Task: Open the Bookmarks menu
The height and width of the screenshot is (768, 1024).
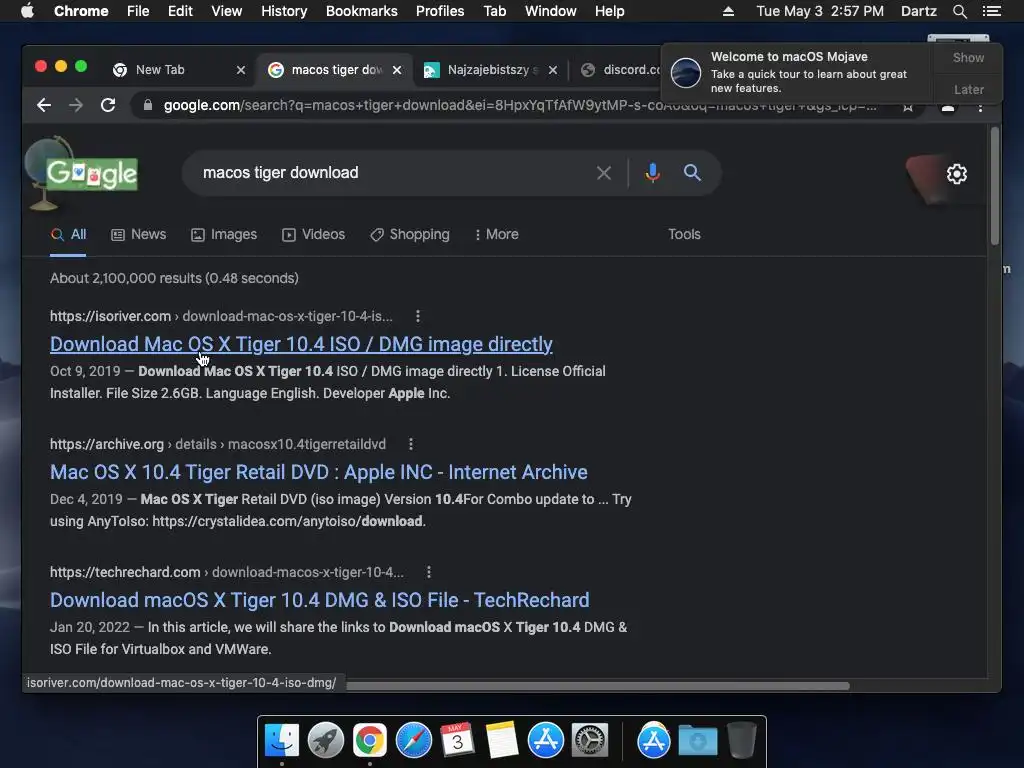Action: [362, 11]
